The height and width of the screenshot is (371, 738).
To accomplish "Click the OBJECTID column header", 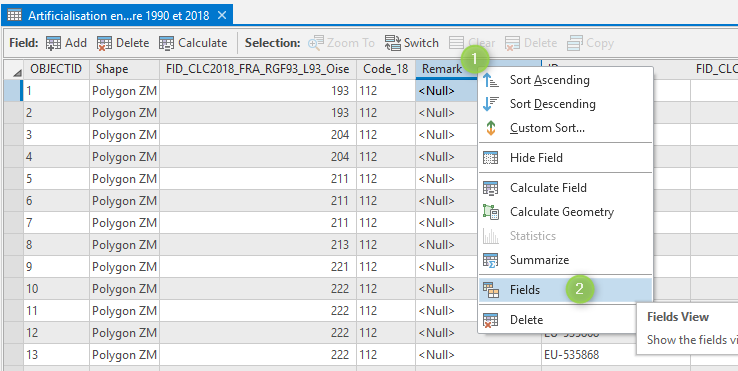I will pos(56,69).
